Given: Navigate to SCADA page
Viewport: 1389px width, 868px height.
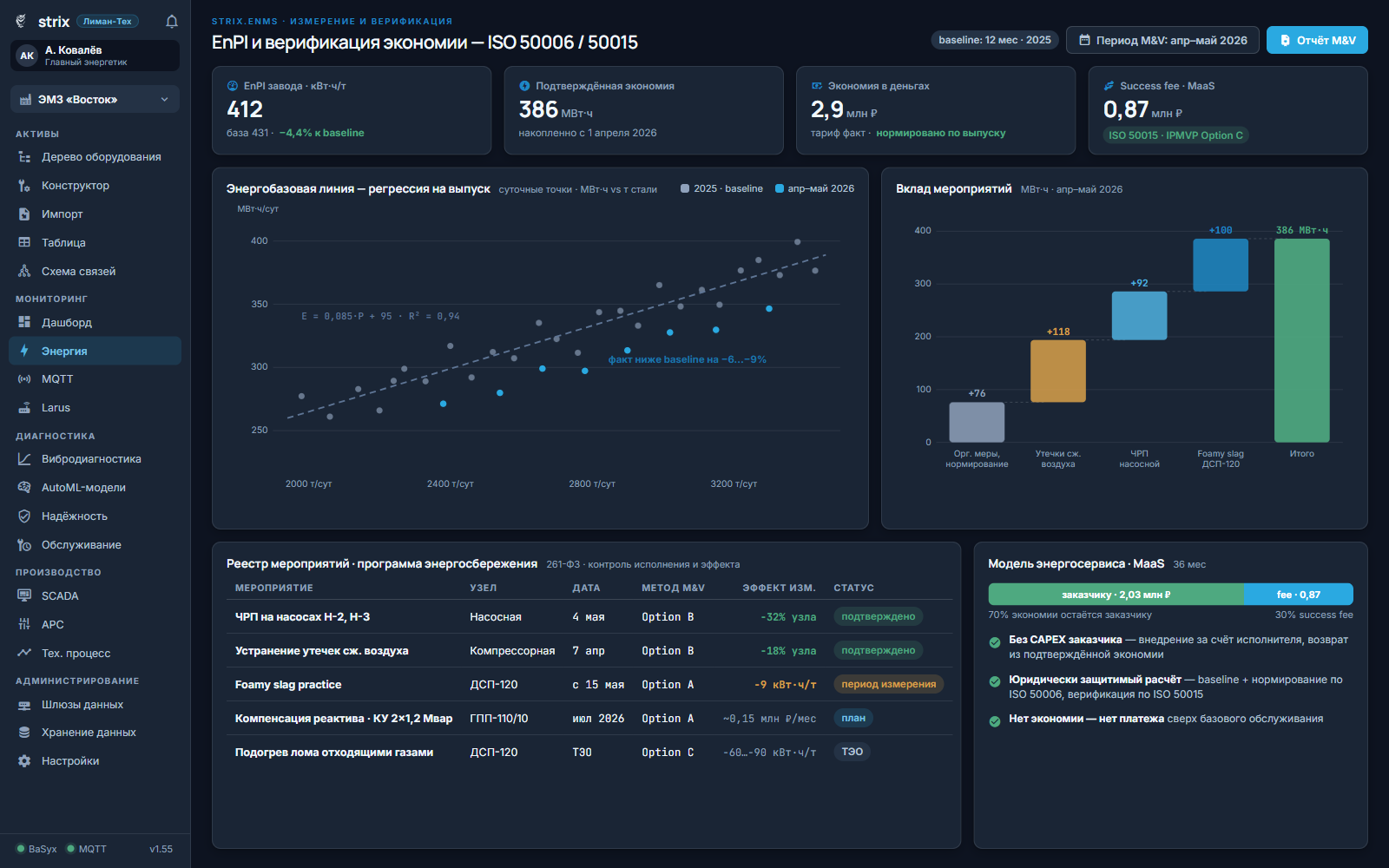Looking at the screenshot, I should (x=95, y=595).
